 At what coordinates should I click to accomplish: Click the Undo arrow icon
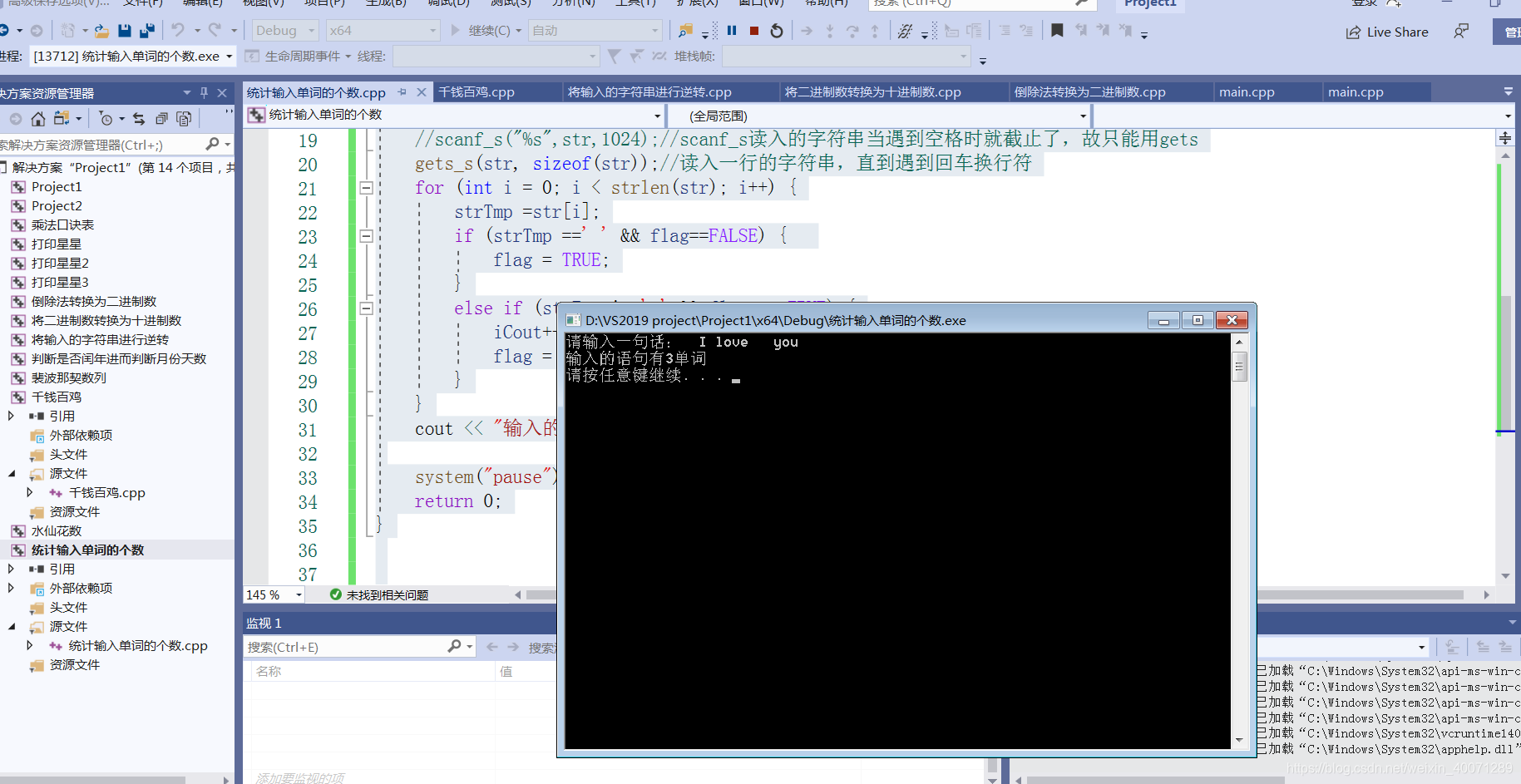[x=179, y=31]
